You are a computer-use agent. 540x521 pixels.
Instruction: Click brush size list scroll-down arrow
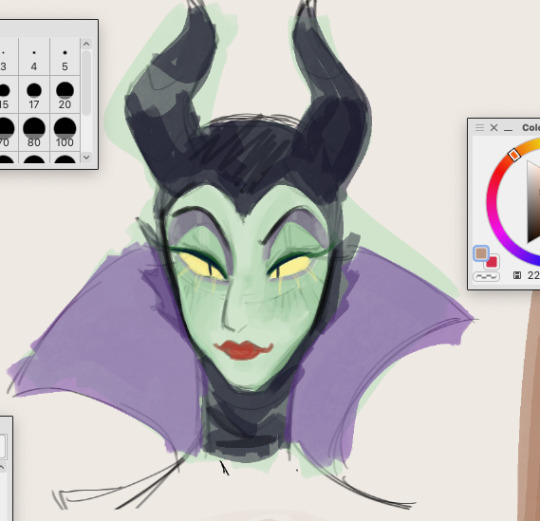86,157
